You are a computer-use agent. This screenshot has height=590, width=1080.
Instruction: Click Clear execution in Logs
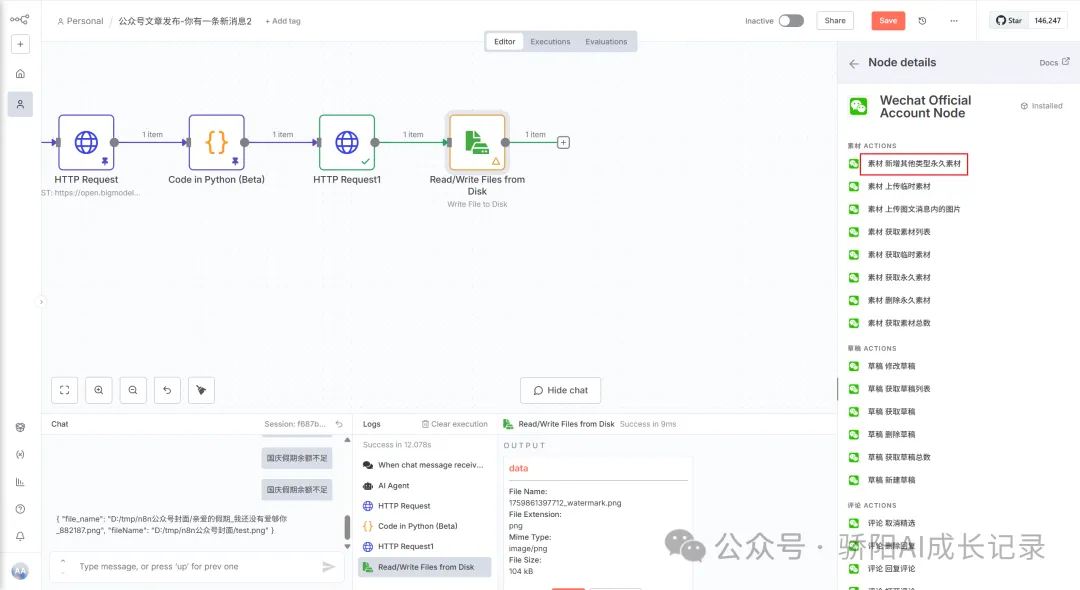[x=455, y=424]
